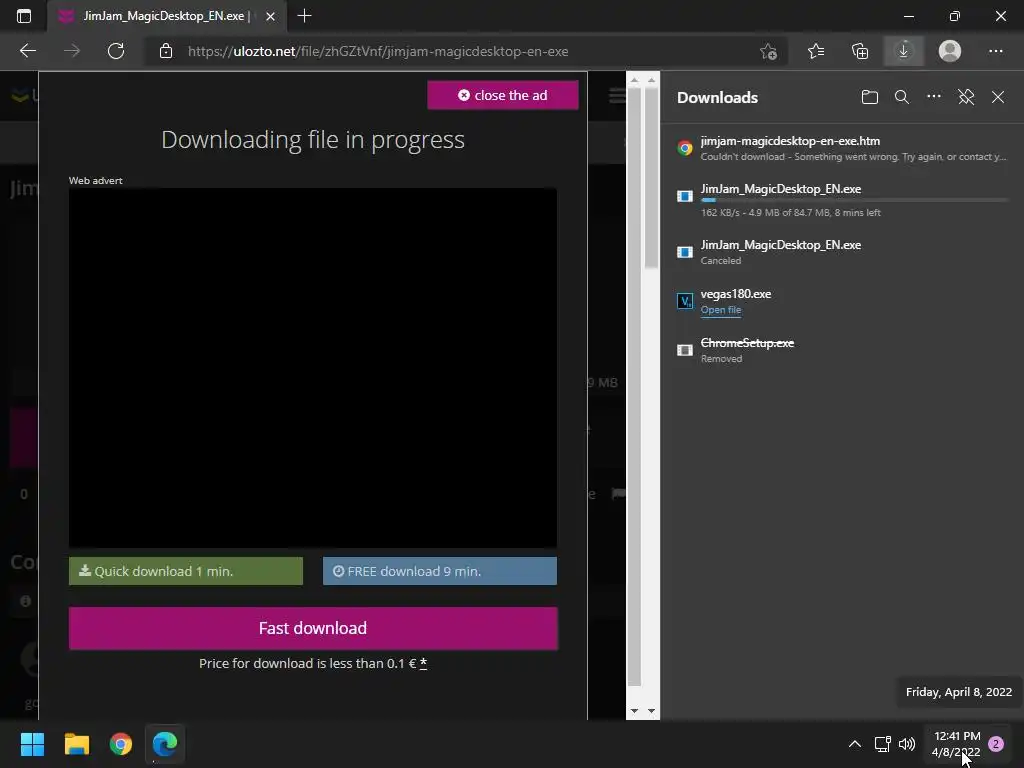
Task: Select the failed jimjam-magicdesktop-en-exe.htm download
Action: pos(842,148)
